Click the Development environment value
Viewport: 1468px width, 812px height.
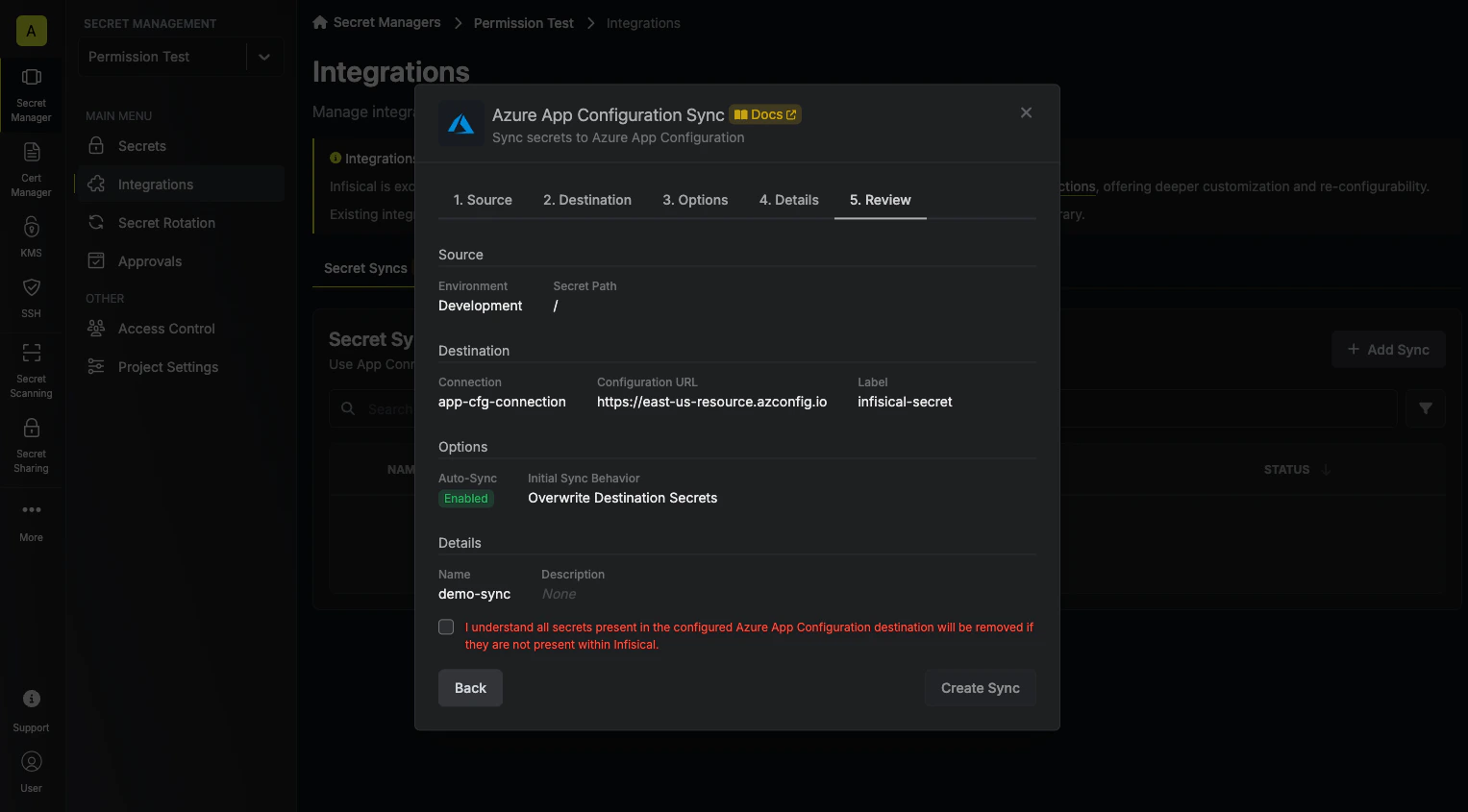point(480,306)
